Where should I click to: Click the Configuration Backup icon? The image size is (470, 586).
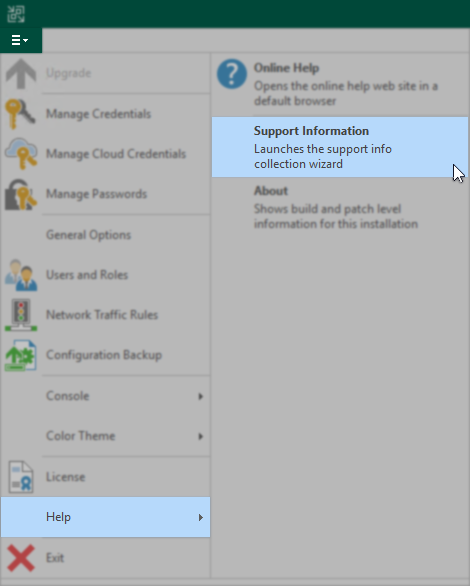click(x=21, y=355)
